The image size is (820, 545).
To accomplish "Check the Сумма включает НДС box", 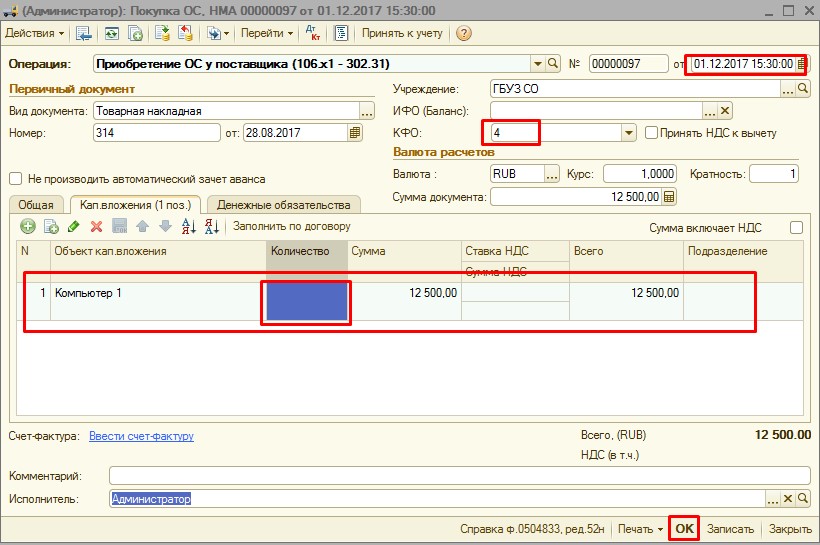I will 796,227.
